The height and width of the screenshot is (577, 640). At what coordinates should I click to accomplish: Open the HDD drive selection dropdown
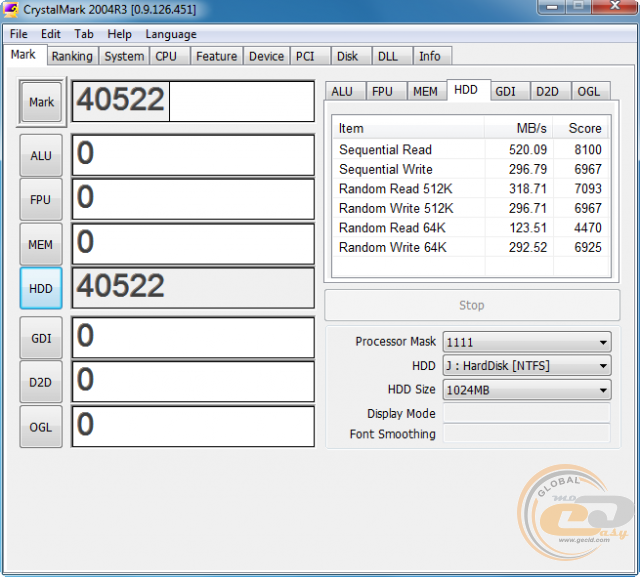pos(526,366)
